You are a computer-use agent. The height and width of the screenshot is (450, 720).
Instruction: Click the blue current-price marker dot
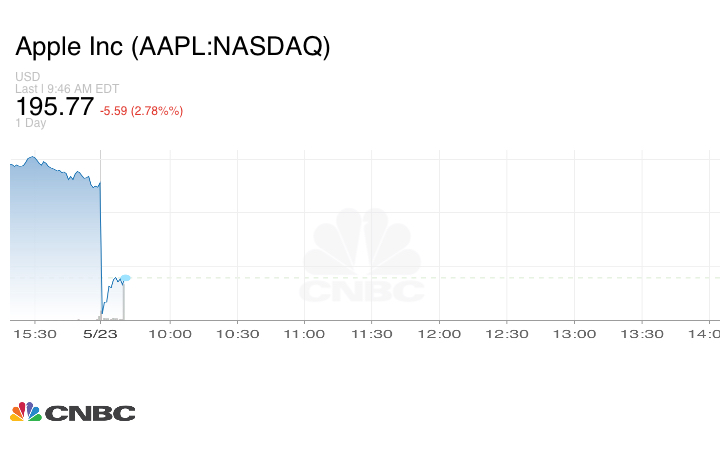[125, 277]
